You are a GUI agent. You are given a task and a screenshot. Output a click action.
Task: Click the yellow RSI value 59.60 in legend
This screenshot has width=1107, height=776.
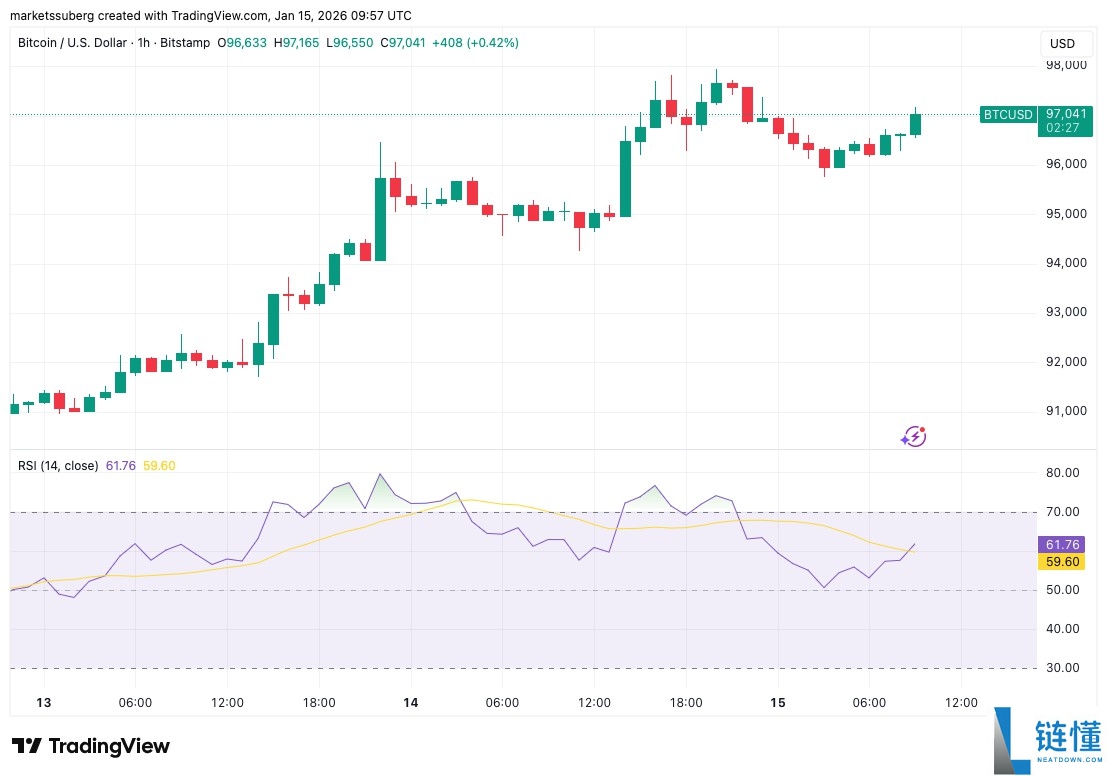(159, 465)
